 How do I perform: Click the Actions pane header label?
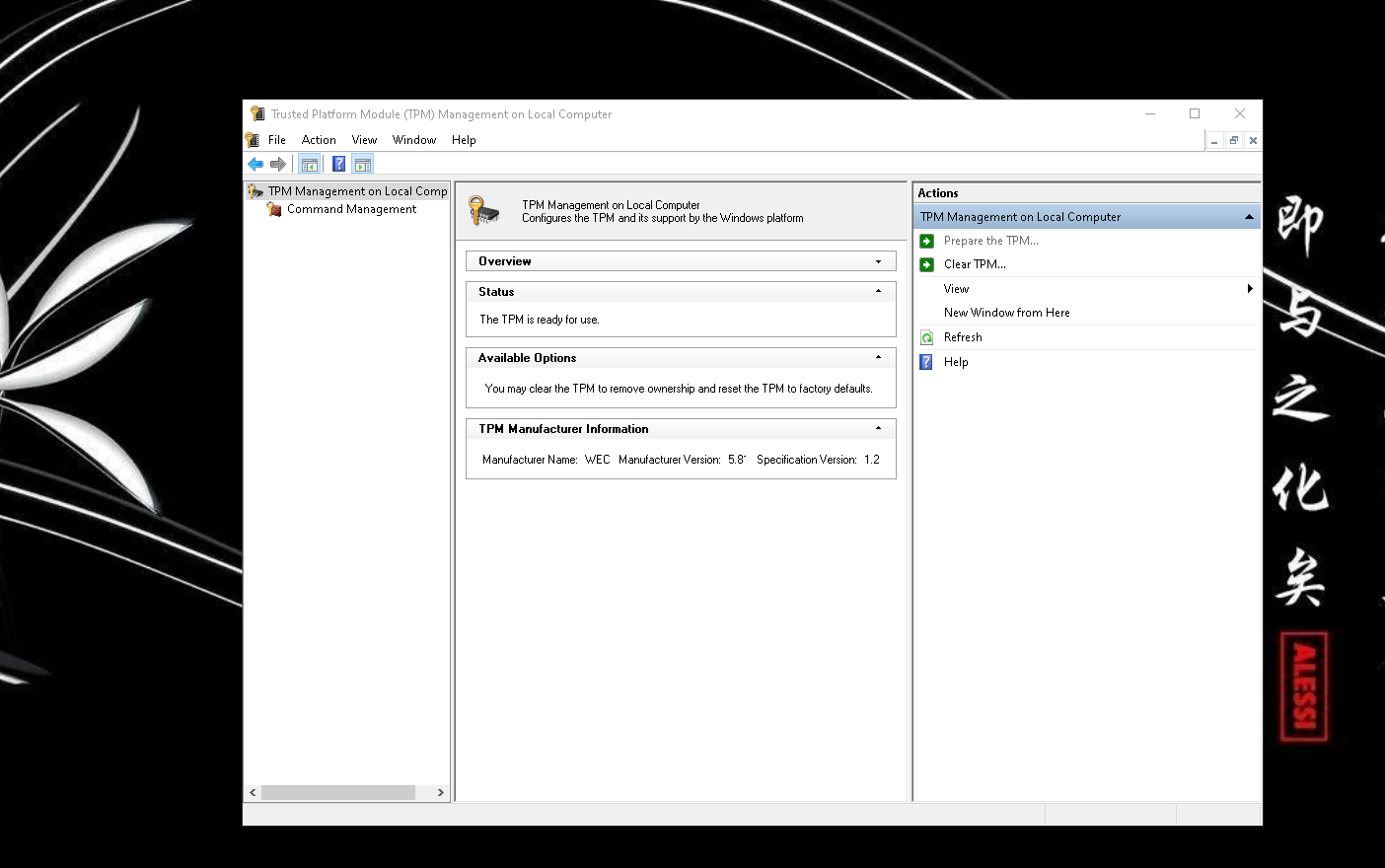coord(938,193)
